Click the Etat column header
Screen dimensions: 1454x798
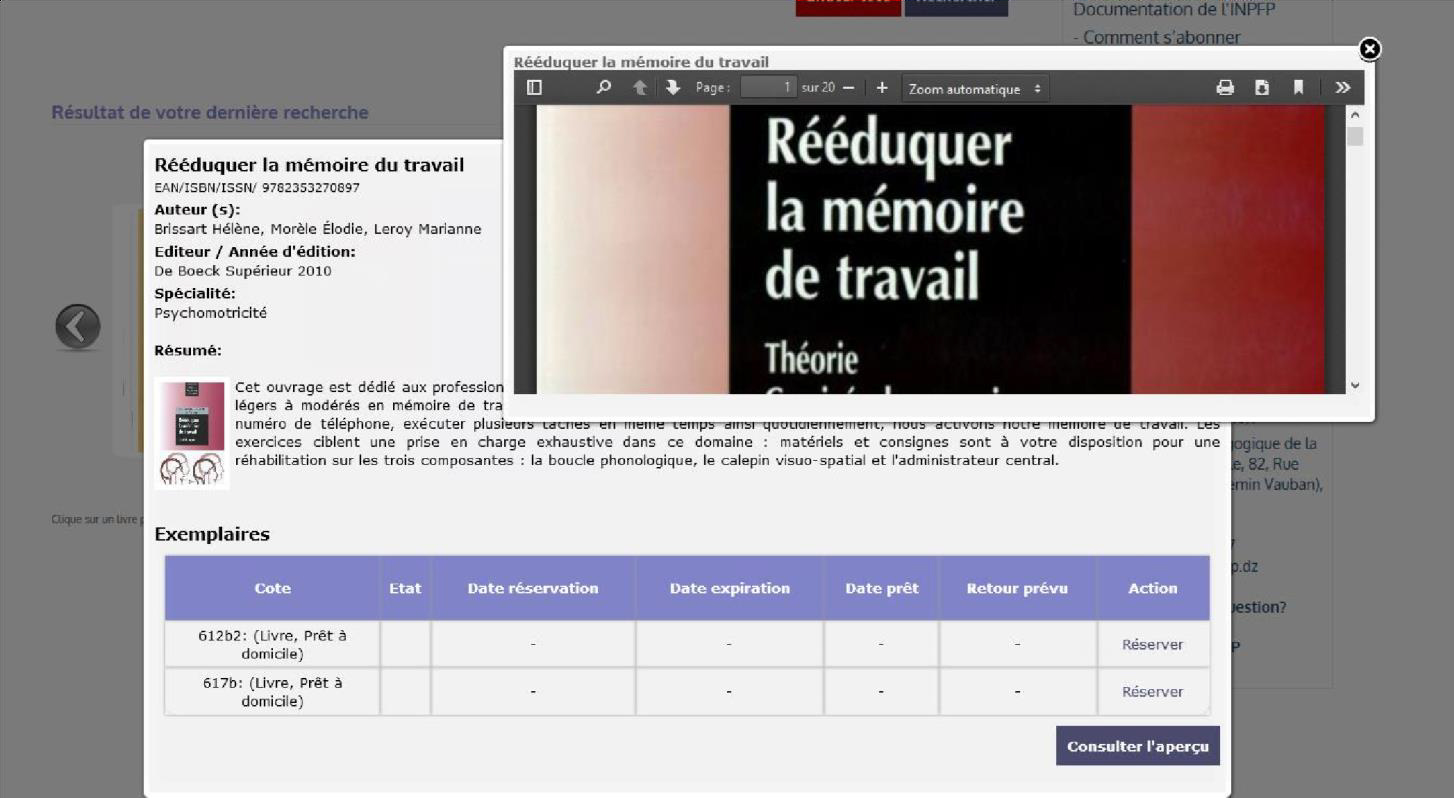405,588
